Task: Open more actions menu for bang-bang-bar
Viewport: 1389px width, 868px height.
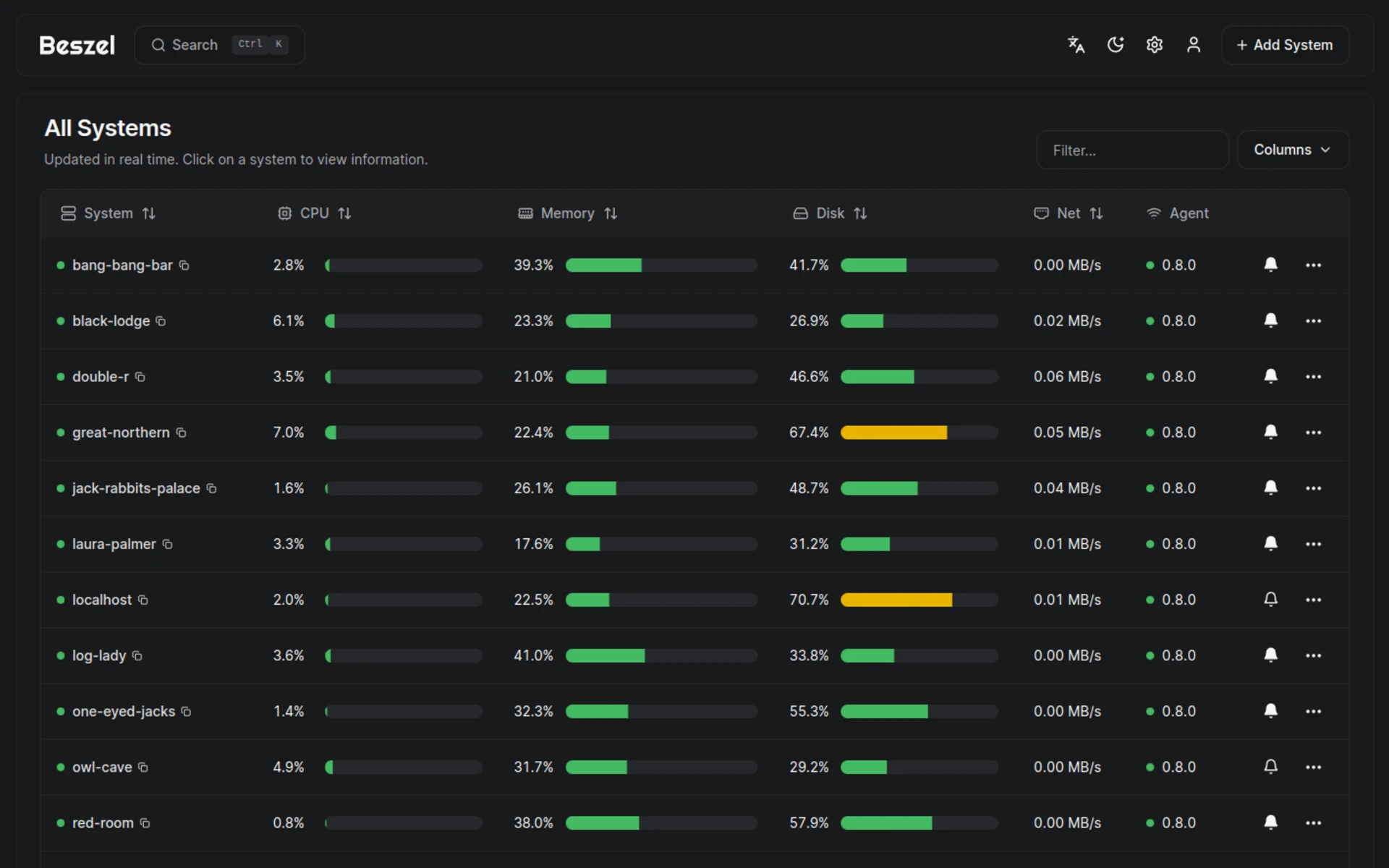Action: [x=1314, y=265]
